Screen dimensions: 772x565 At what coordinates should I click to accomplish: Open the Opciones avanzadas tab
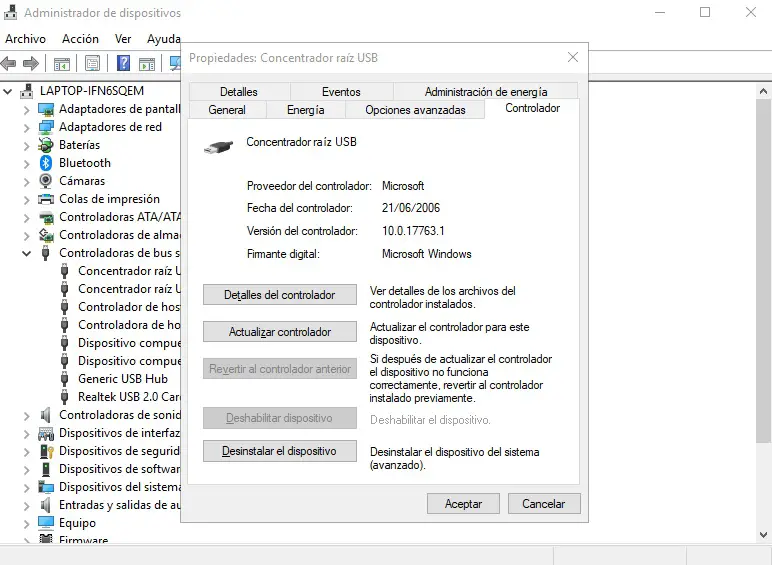[x=415, y=110]
